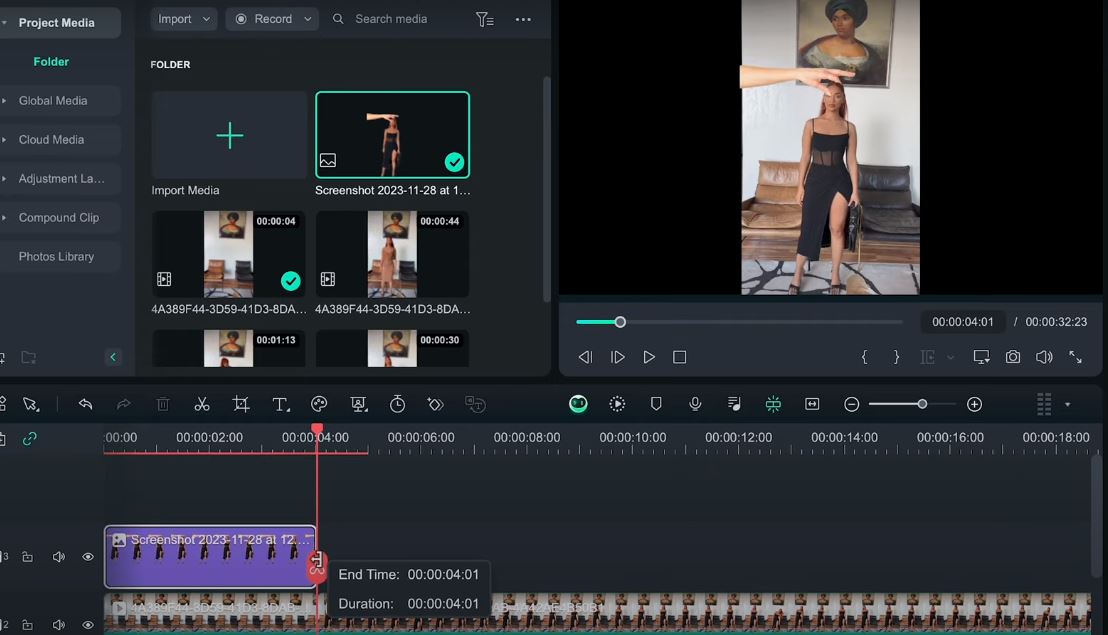Select the 00:00:44 video thumbnail
This screenshot has width=1108, height=635.
pyautogui.click(x=392, y=254)
